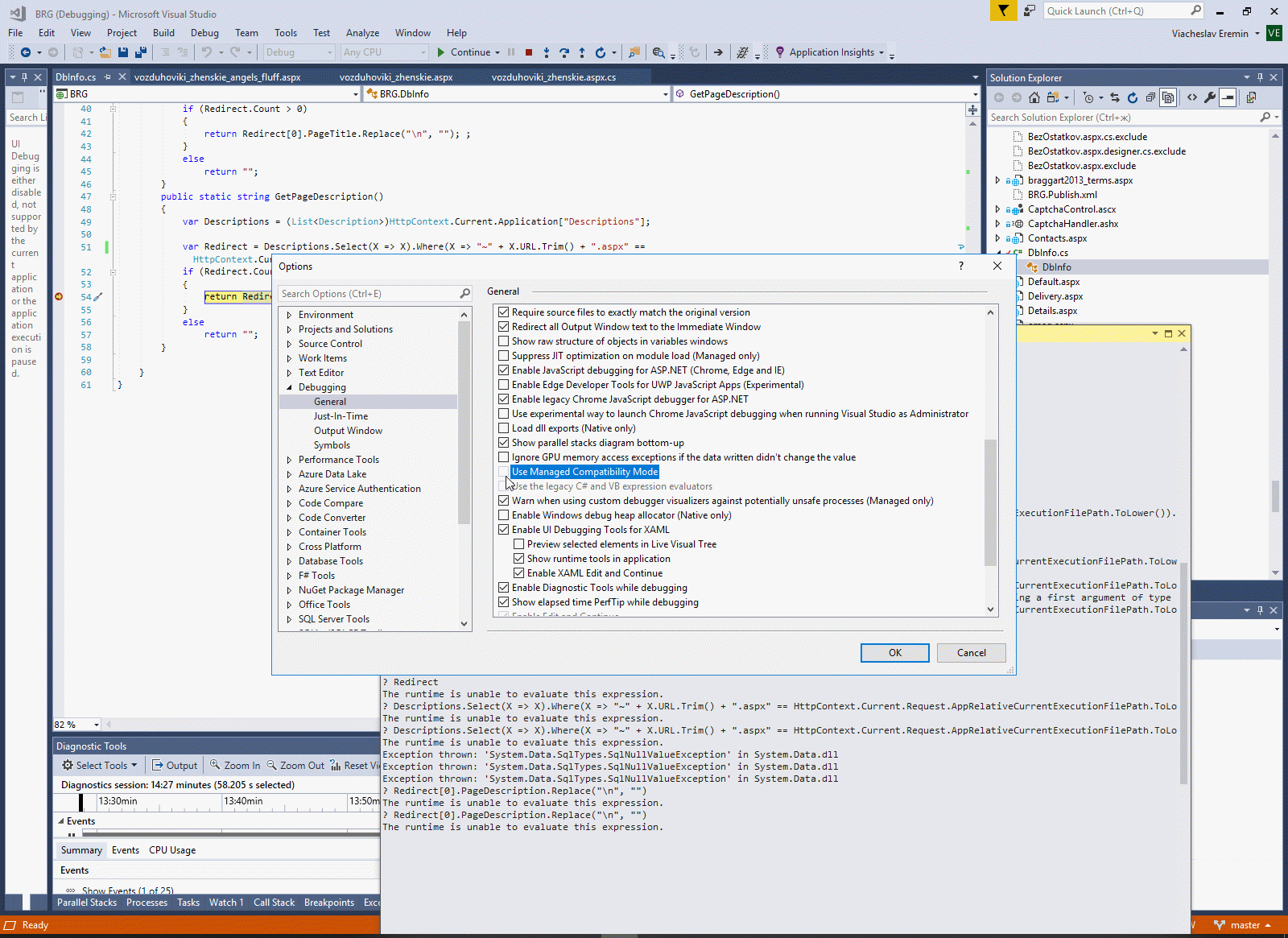Expand Projects and Solutions in Options tree
1288x938 pixels.
(289, 329)
